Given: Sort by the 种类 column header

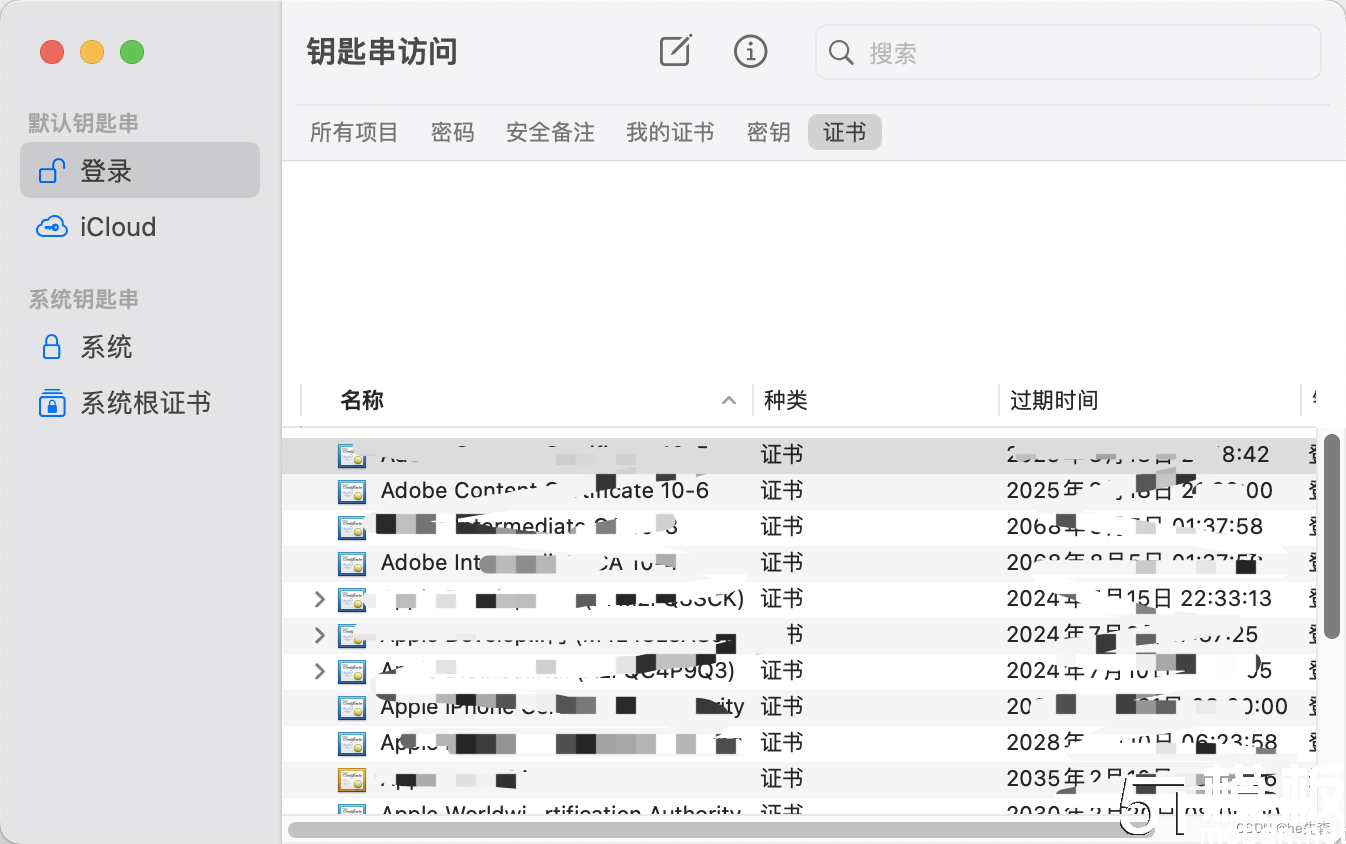Looking at the screenshot, I should coord(786,401).
